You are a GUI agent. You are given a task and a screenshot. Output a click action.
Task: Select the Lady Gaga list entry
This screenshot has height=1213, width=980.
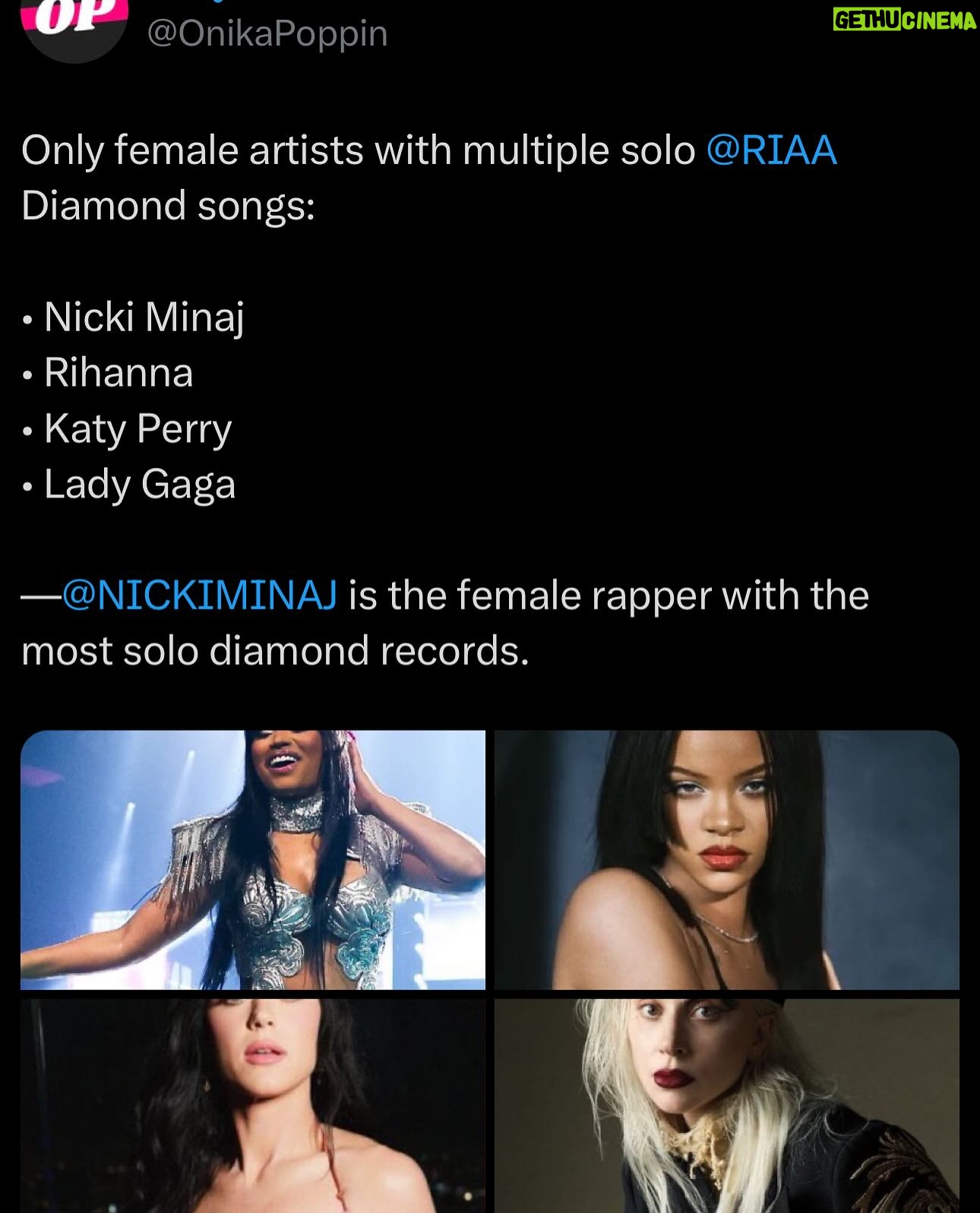pyautogui.click(x=140, y=485)
